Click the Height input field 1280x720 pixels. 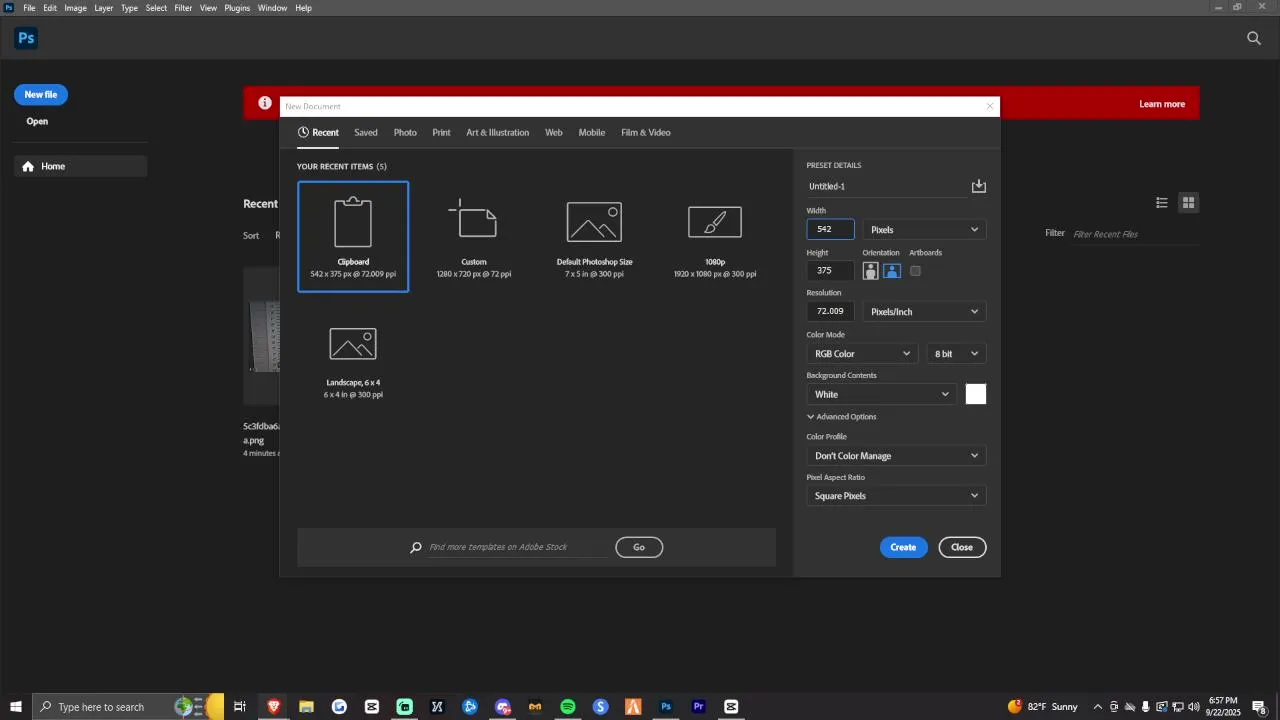tap(831, 271)
